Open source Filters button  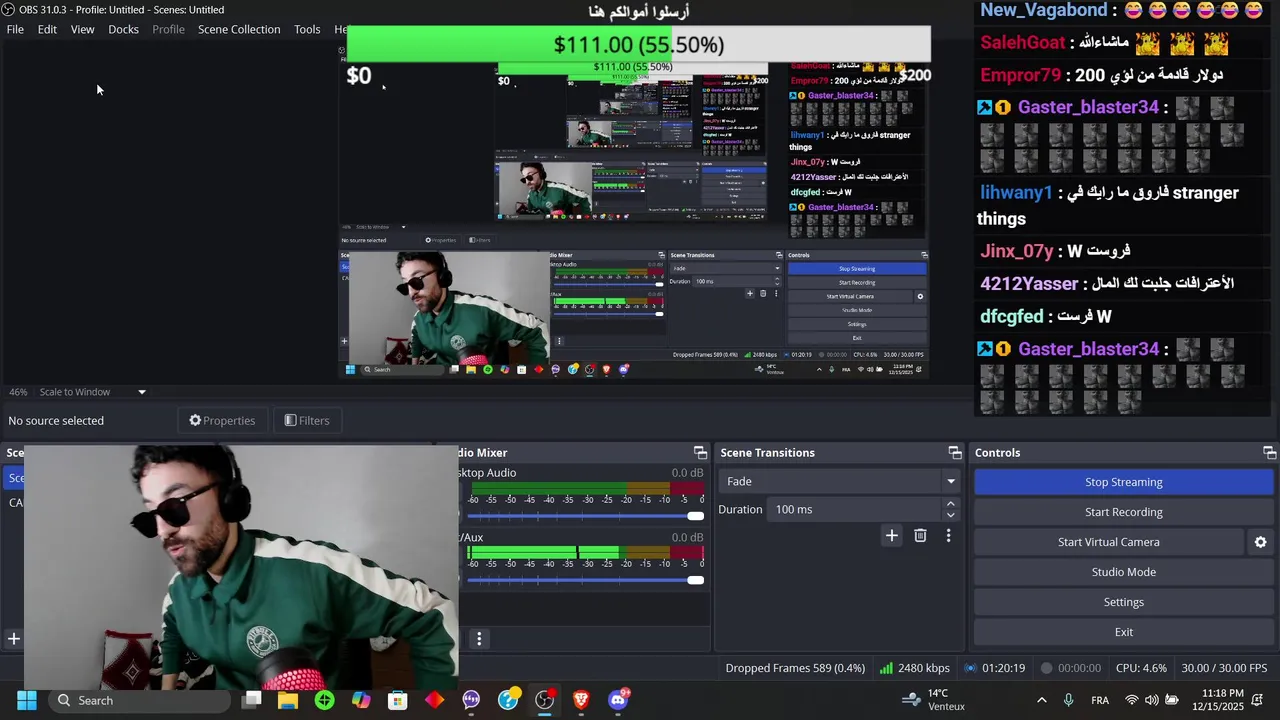[307, 421]
